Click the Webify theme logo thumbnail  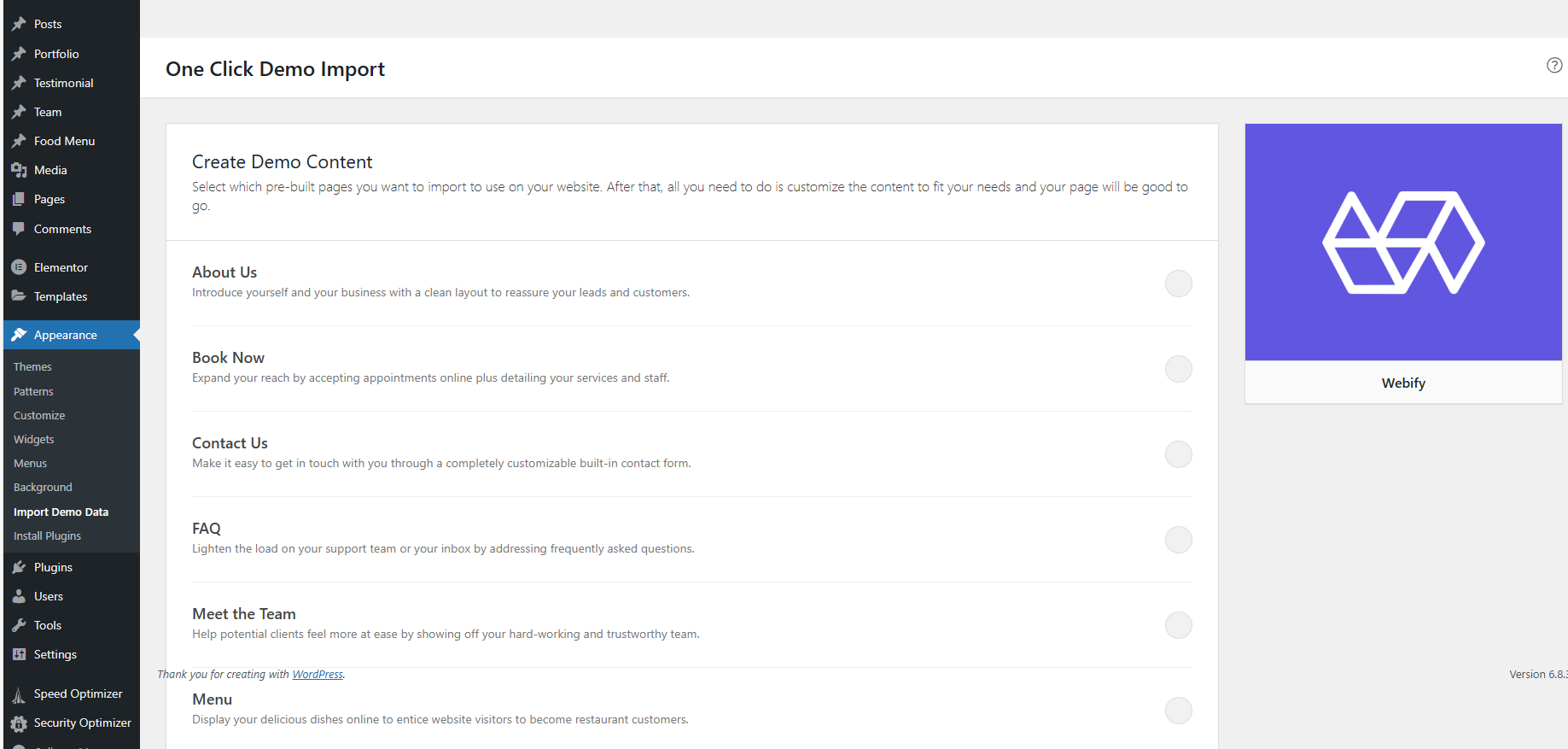pyautogui.click(x=1403, y=242)
